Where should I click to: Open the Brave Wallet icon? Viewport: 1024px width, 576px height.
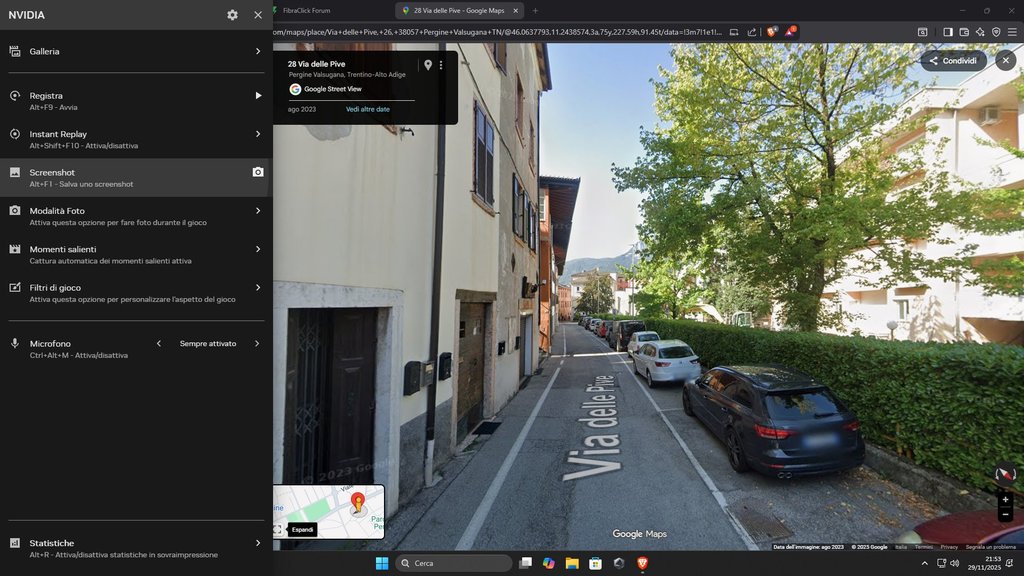tap(964, 32)
